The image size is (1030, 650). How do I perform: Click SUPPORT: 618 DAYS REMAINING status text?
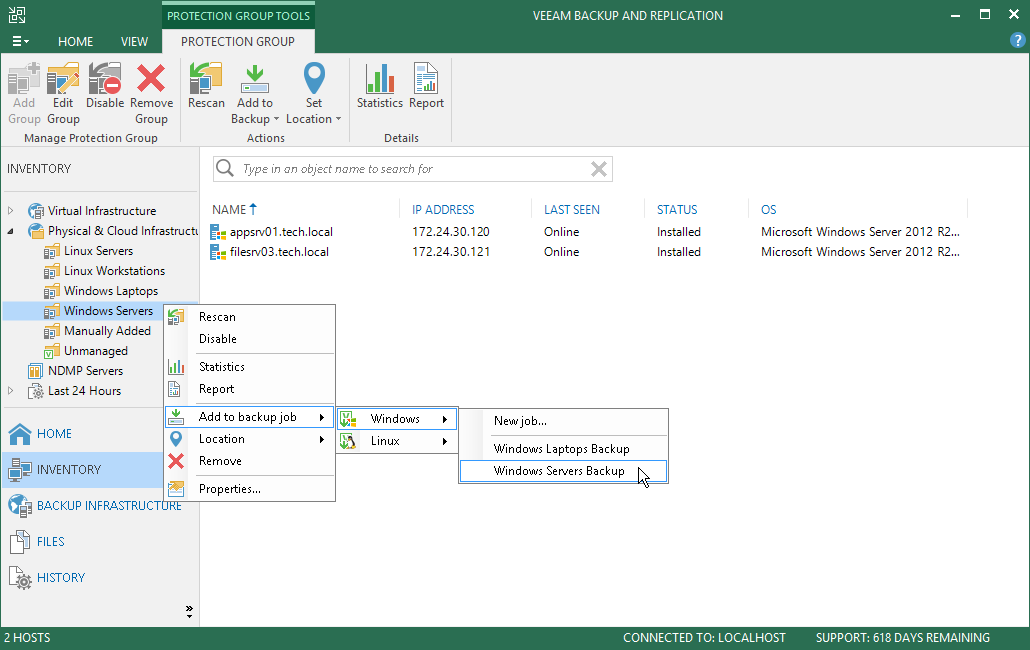[903, 638]
